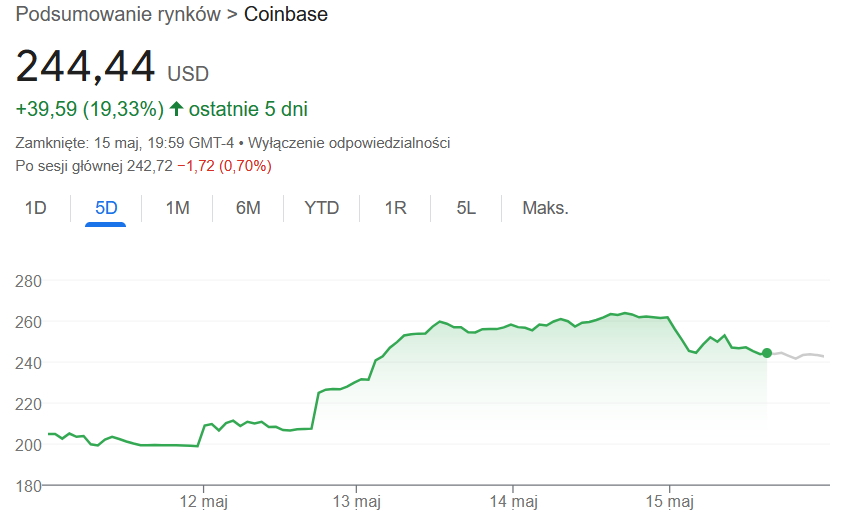The image size is (850, 523).
Task: Select the 5D range tab
Action: [106, 208]
